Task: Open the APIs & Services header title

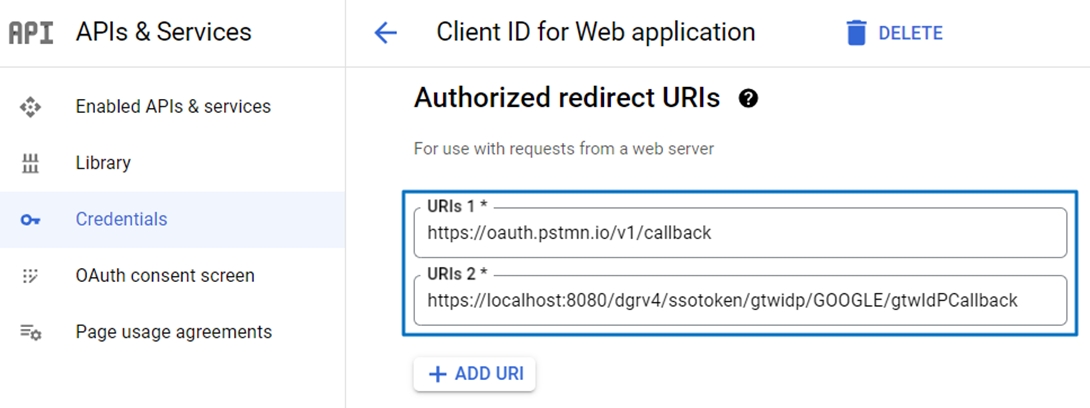Action: 163,32
